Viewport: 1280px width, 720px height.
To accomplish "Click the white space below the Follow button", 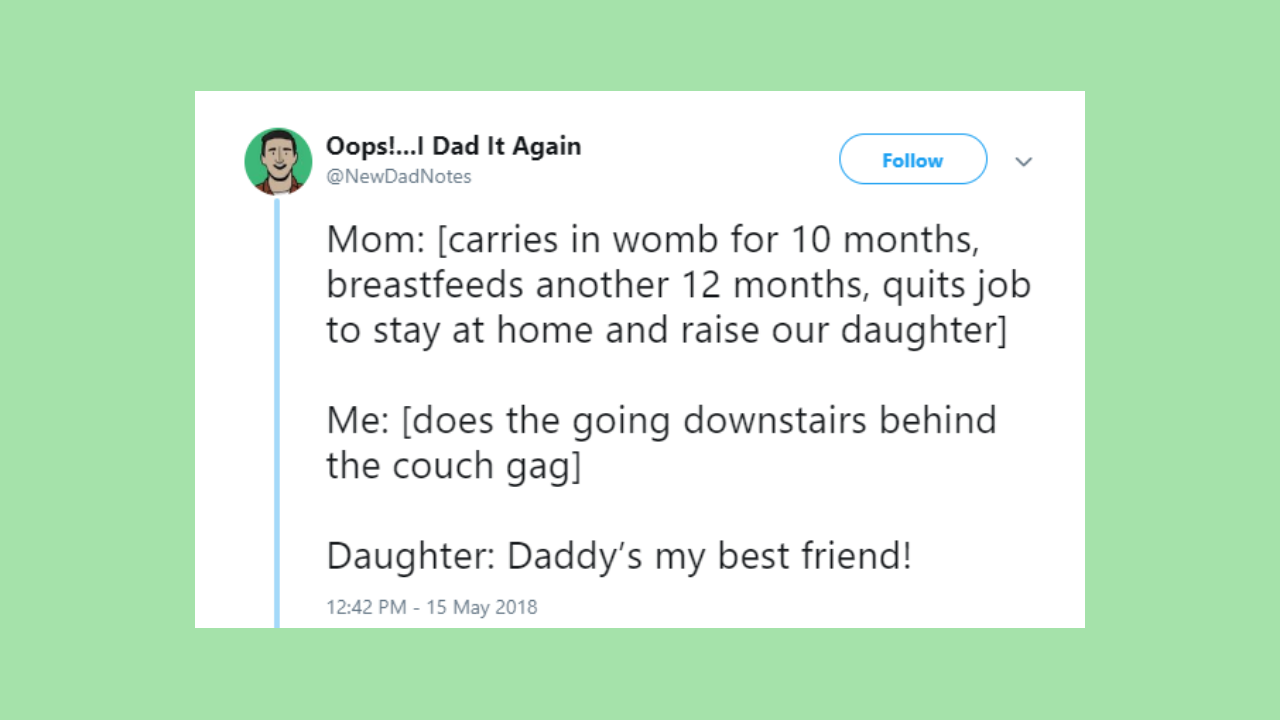I will click(x=913, y=203).
